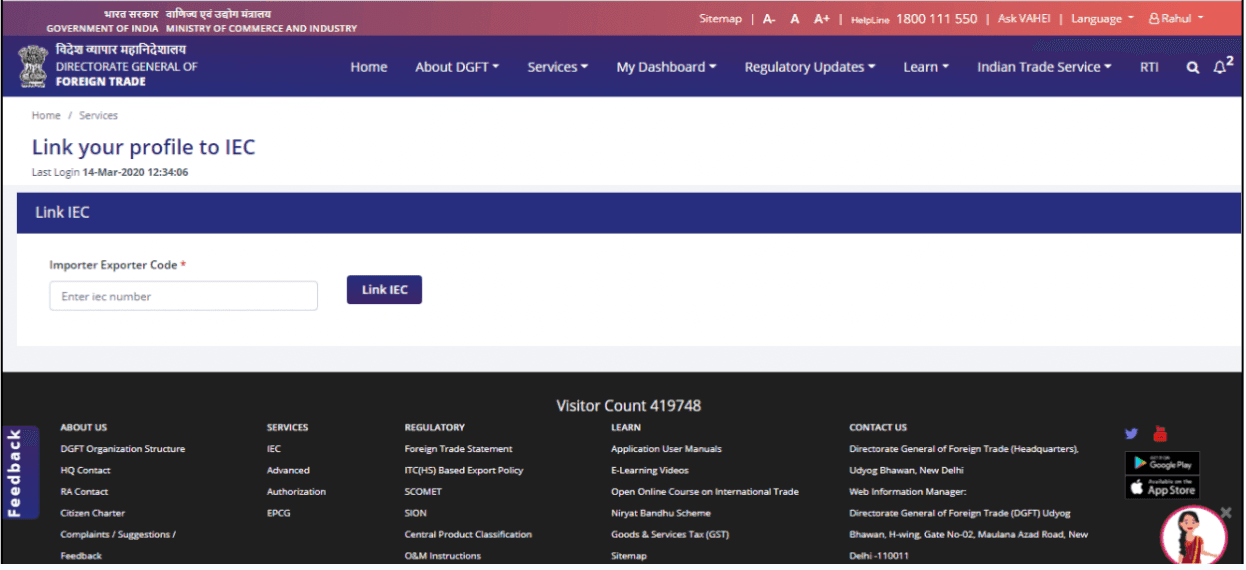Click the Google Play badge

point(1162,463)
